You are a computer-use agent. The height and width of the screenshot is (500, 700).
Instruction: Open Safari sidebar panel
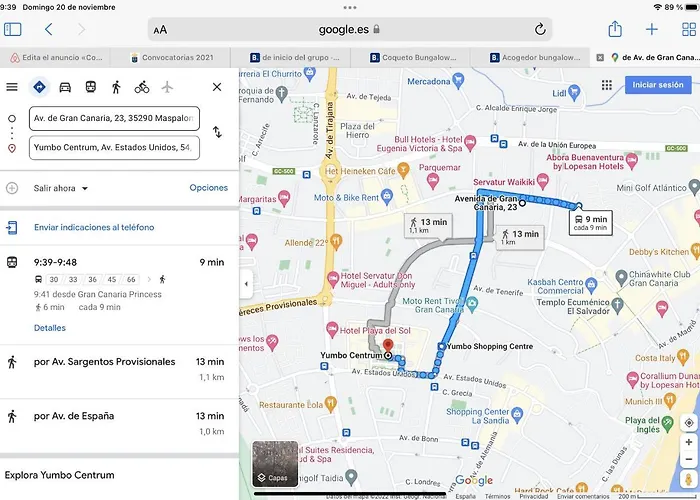pyautogui.click(x=12, y=29)
